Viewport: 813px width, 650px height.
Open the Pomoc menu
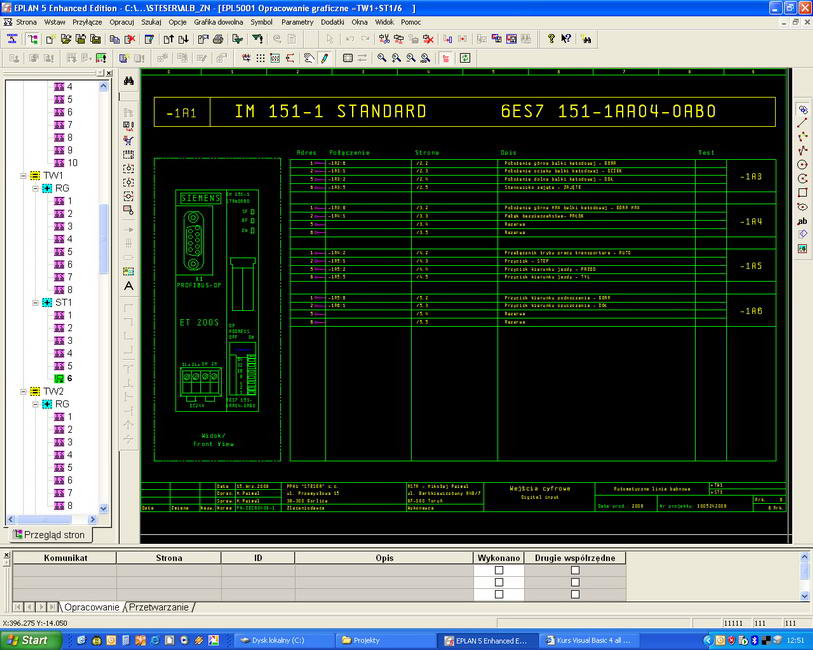pyautogui.click(x=411, y=22)
